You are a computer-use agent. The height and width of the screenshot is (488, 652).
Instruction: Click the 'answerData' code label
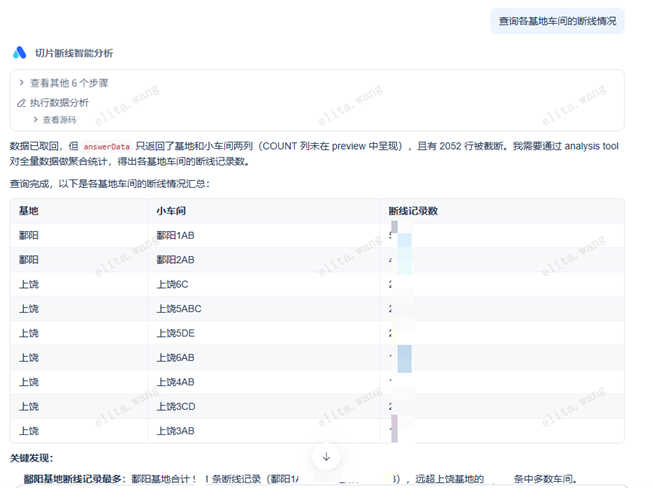pos(106,146)
